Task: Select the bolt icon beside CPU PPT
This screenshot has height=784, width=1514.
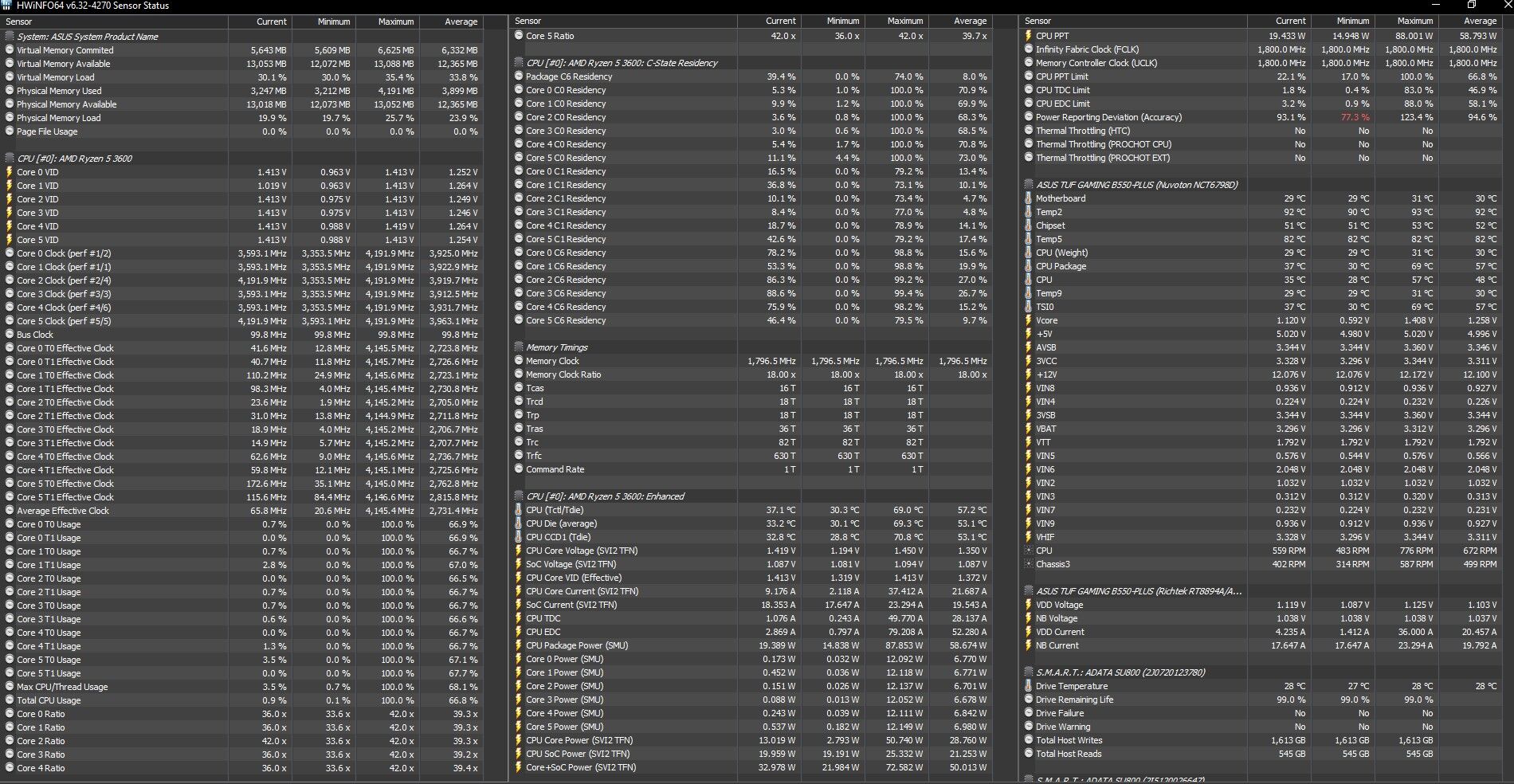Action: [x=1029, y=36]
